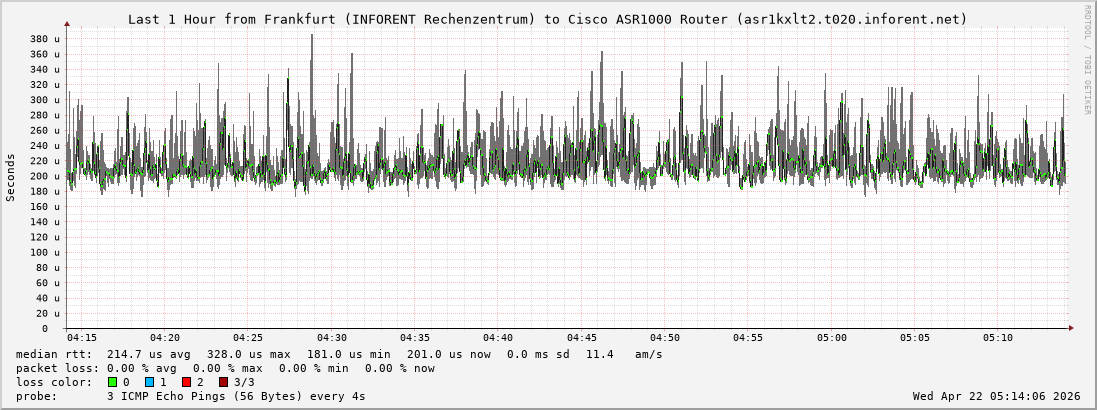1097x410 pixels.
Task: Click the Wed Apr 22 timestamp text
Action: pos(996,396)
